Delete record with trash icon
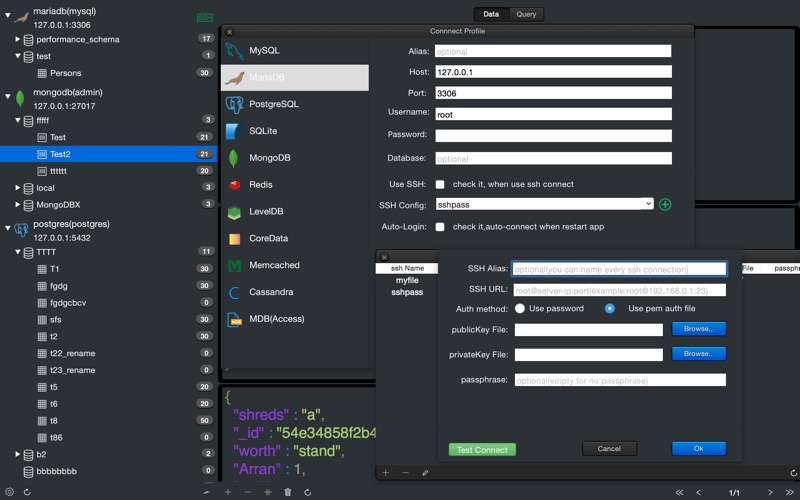The width and height of the screenshot is (800, 500). [288, 492]
